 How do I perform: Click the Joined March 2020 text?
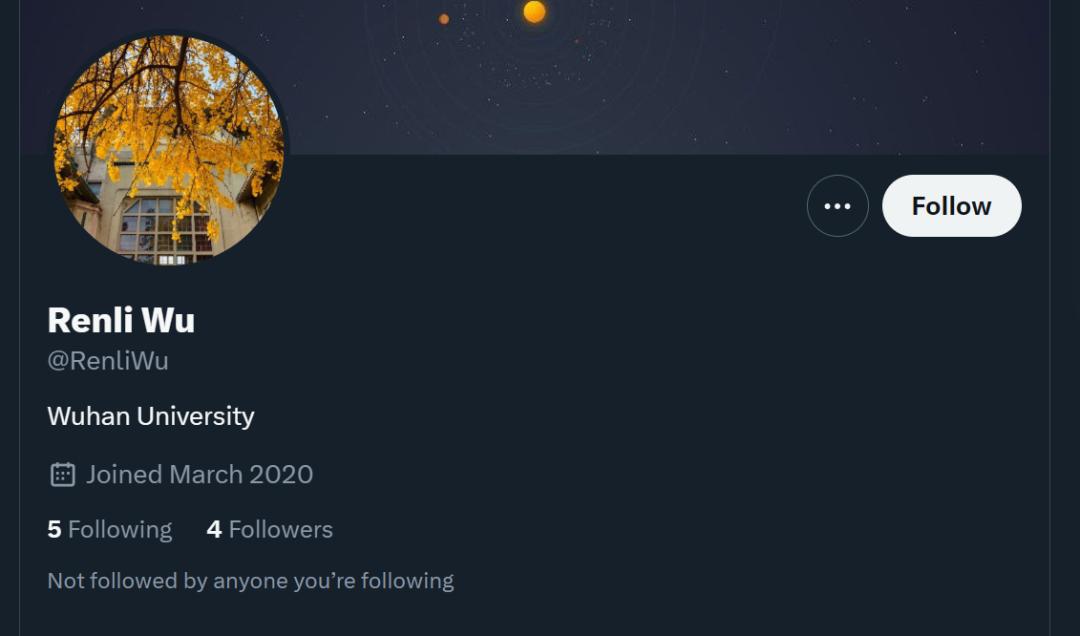coord(199,474)
